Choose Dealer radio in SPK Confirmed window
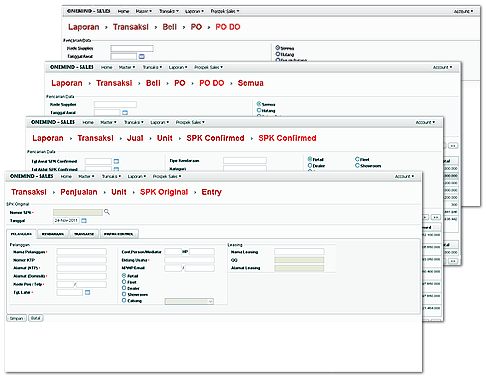 click(x=310, y=165)
